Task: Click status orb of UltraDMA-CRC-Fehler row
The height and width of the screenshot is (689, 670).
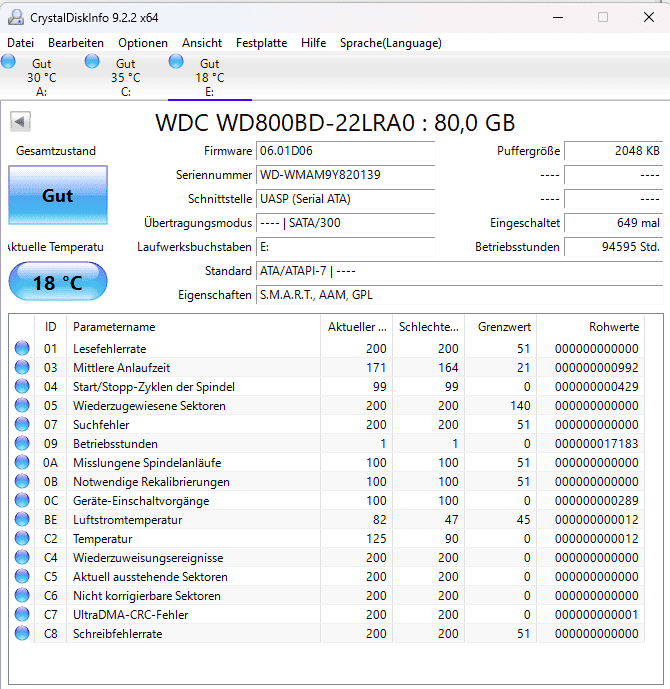Action: (22, 615)
